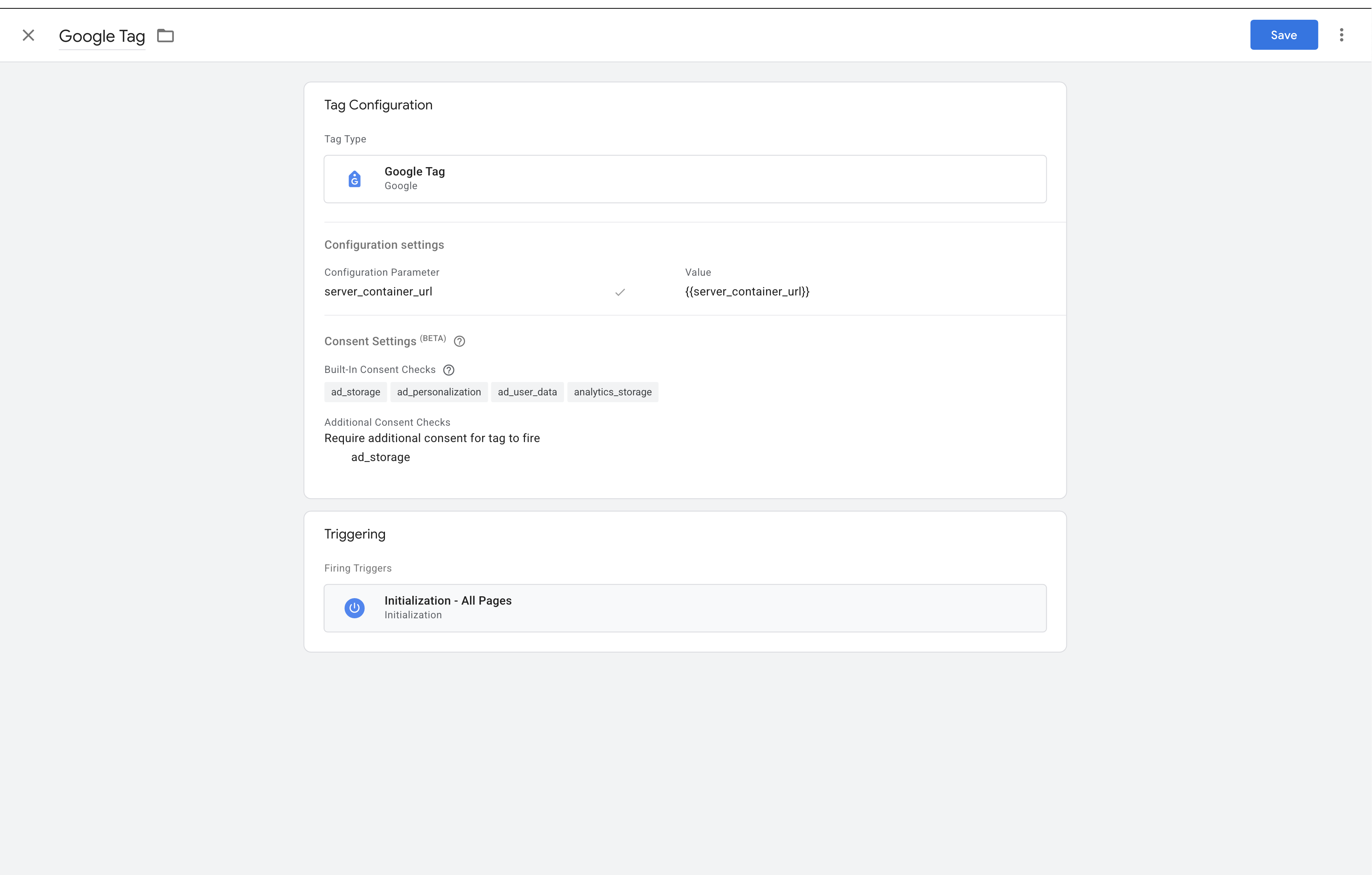The height and width of the screenshot is (875, 1372).
Task: Click the Firing Triggers label
Action: click(x=358, y=568)
